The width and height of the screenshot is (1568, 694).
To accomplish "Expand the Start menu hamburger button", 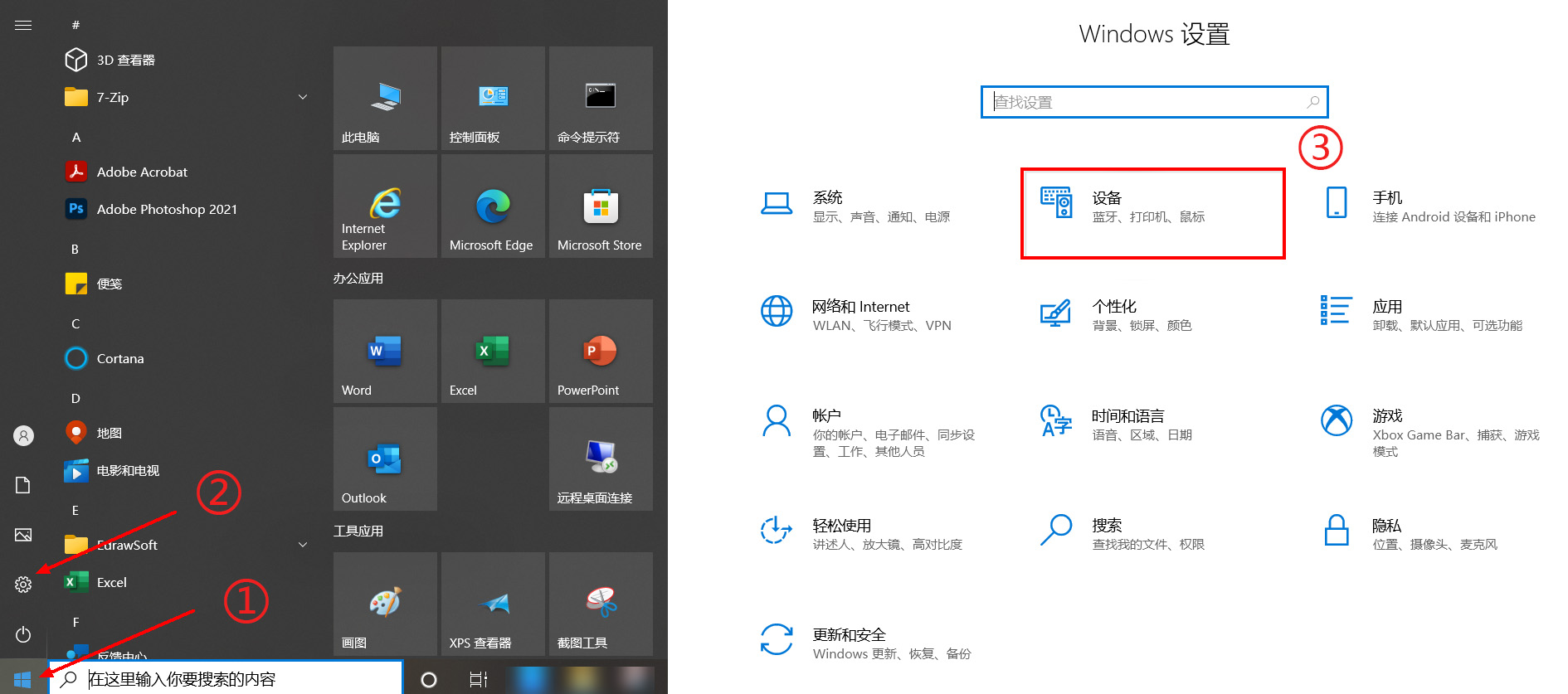I will [x=23, y=25].
